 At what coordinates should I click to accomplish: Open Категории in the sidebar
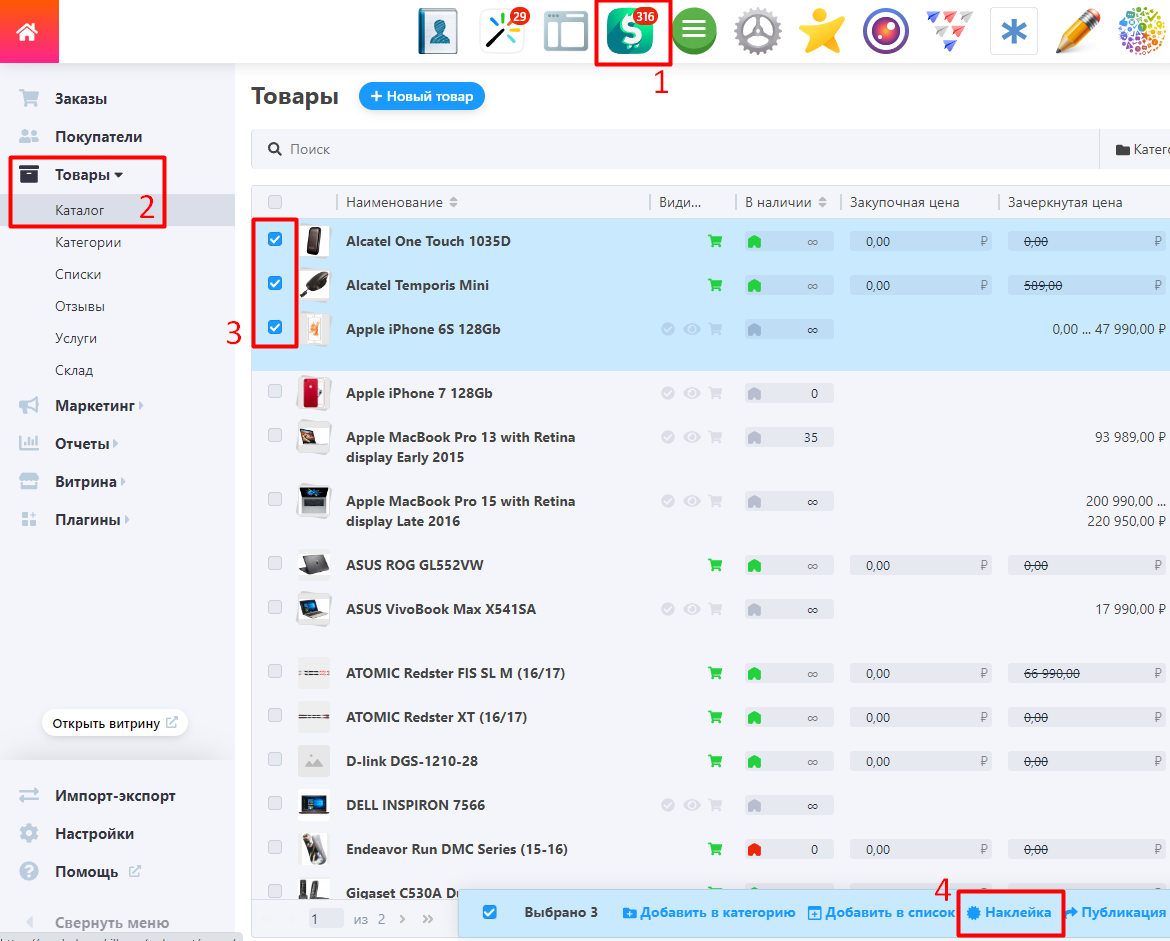pos(88,242)
